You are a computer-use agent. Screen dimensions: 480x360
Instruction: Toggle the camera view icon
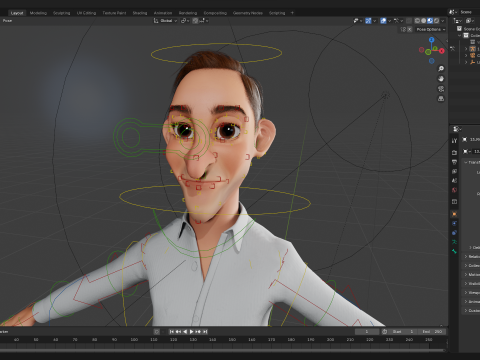click(441, 89)
